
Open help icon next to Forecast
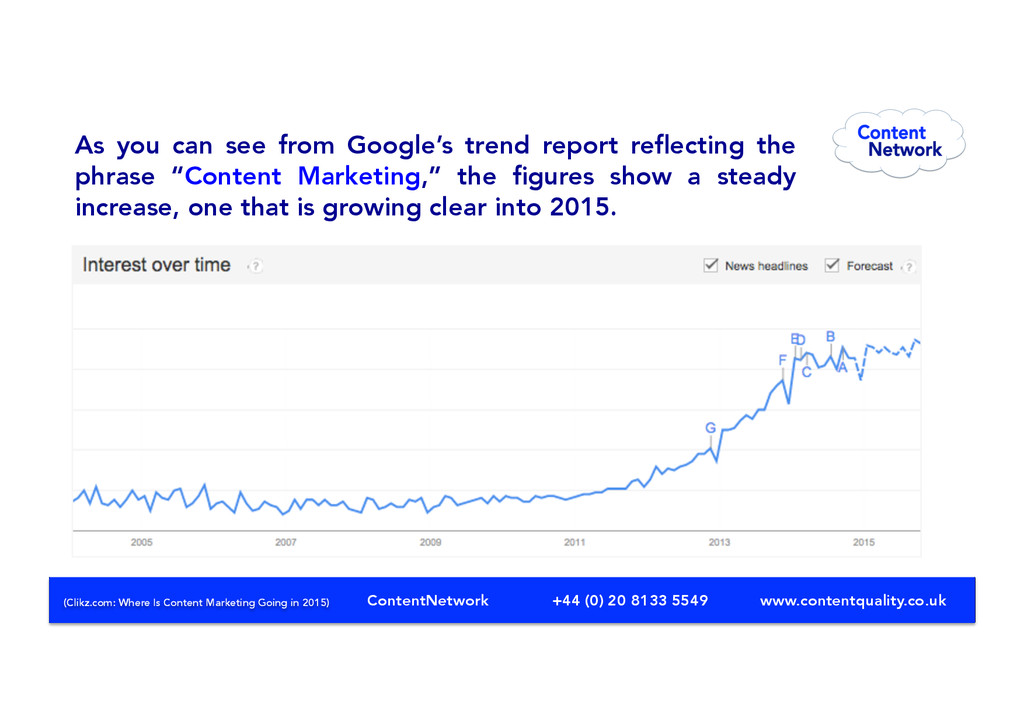pyautogui.click(x=908, y=266)
